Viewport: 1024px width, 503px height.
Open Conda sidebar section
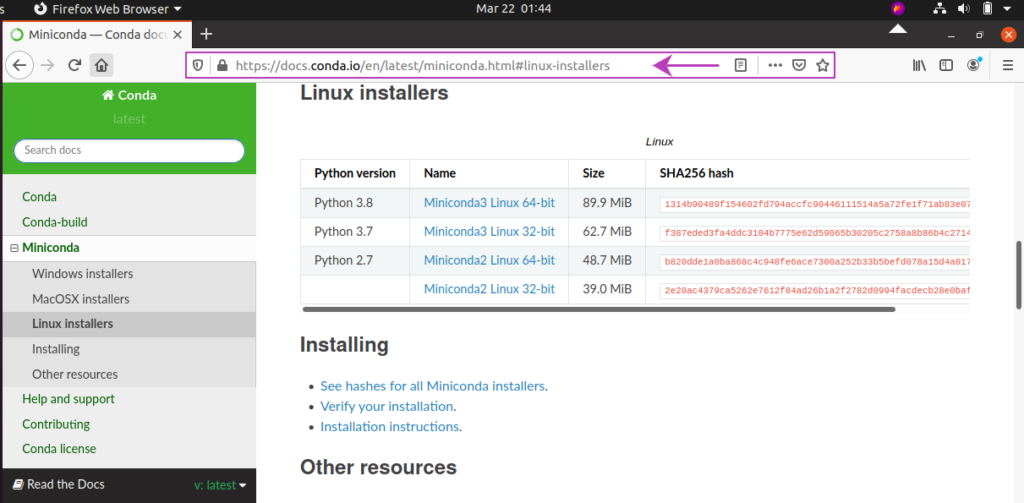[39, 197]
